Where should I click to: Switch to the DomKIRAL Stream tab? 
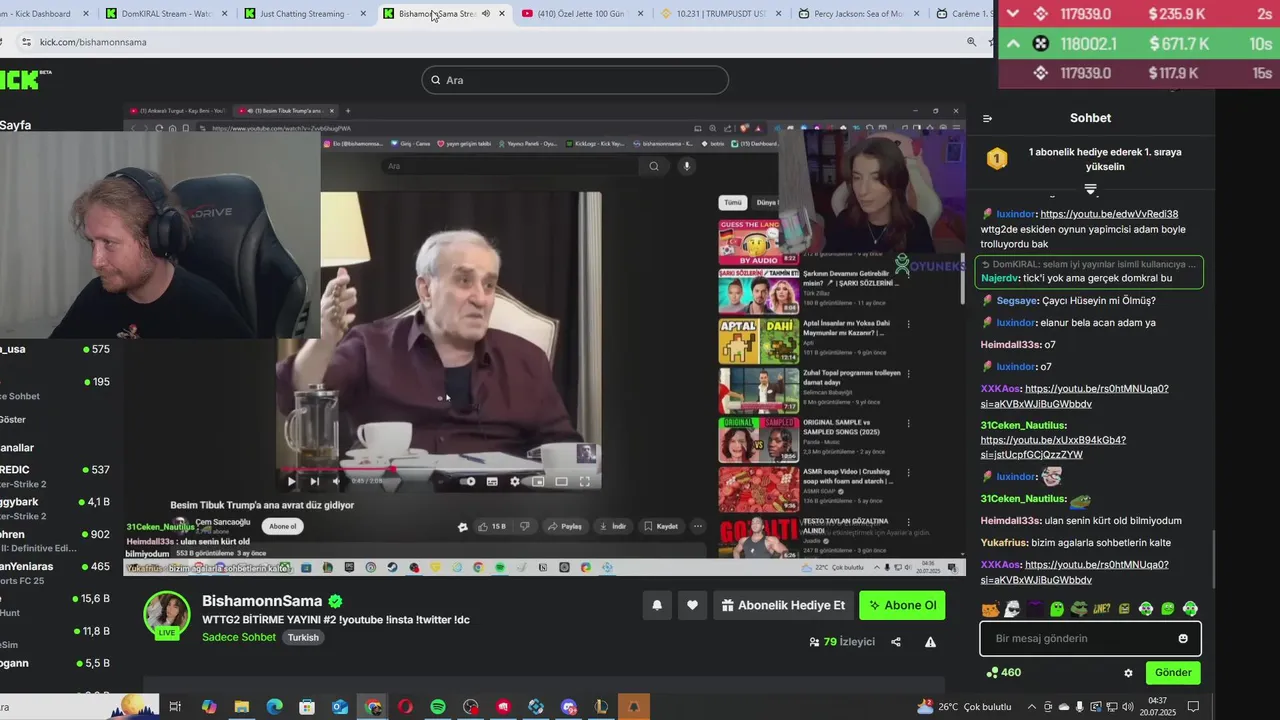[x=165, y=14]
